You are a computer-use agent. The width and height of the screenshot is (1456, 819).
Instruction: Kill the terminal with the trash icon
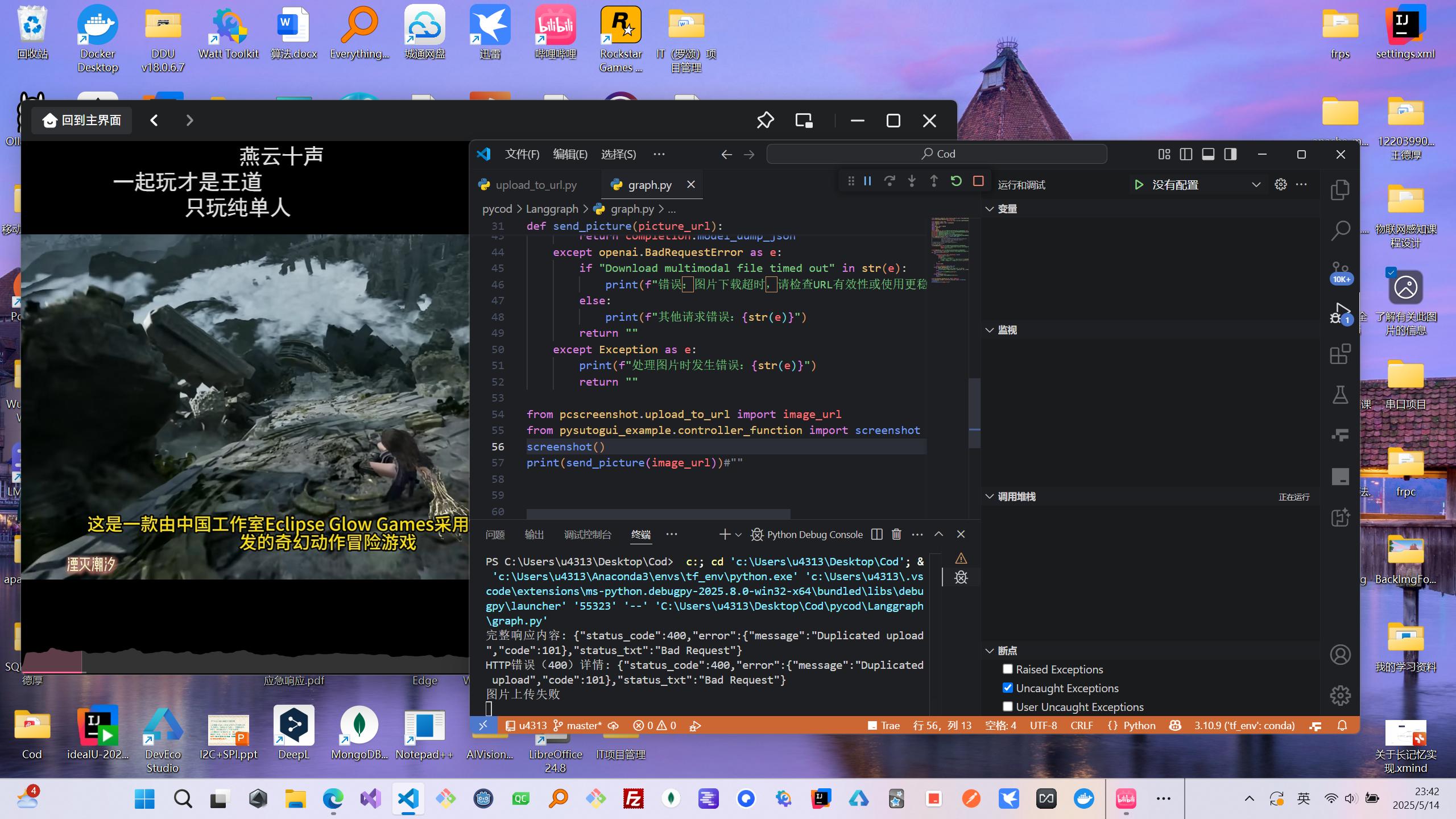coord(896,534)
